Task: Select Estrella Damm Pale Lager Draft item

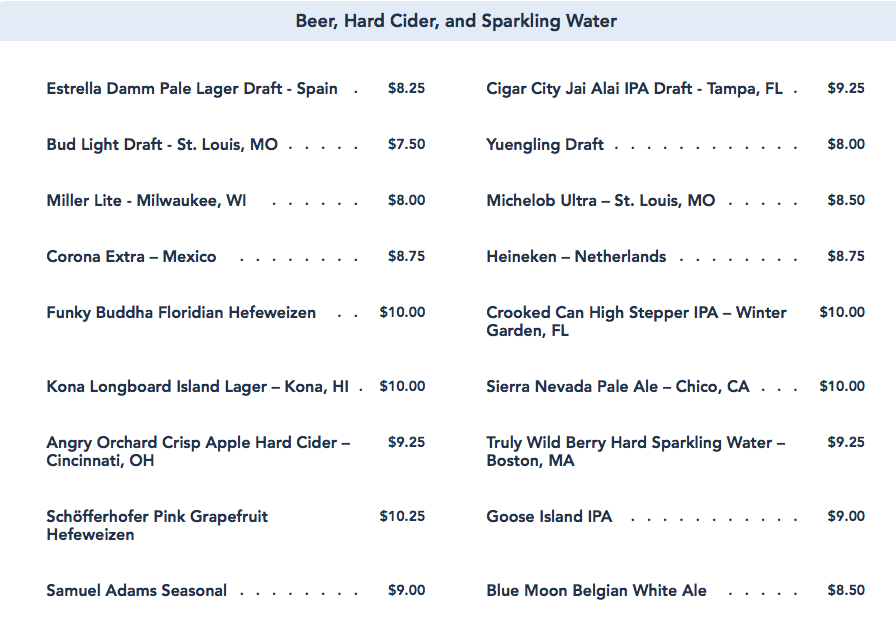Action: [192, 88]
